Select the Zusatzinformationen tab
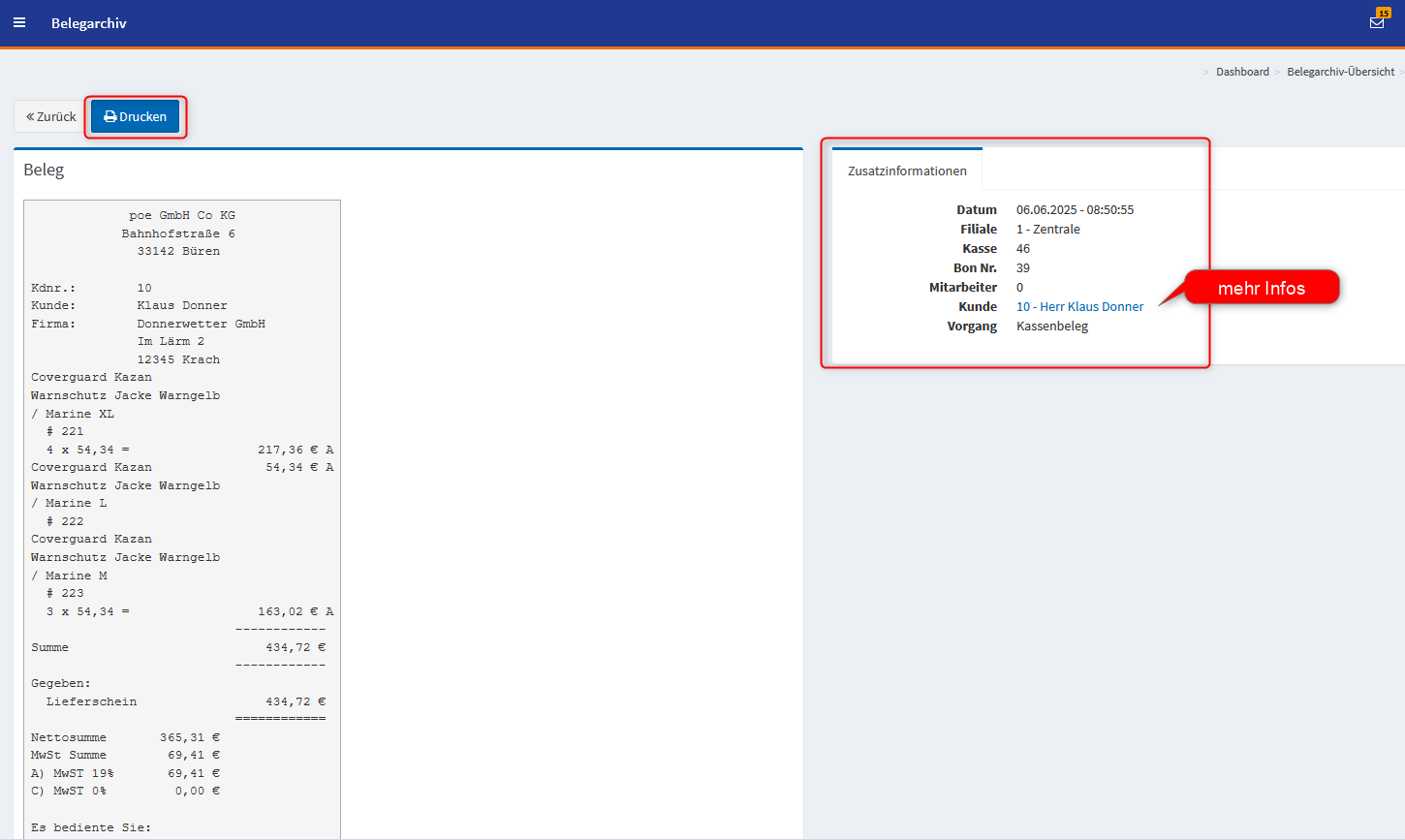Screen dimensions: 1405x840 pyautogui.click(x=907, y=171)
